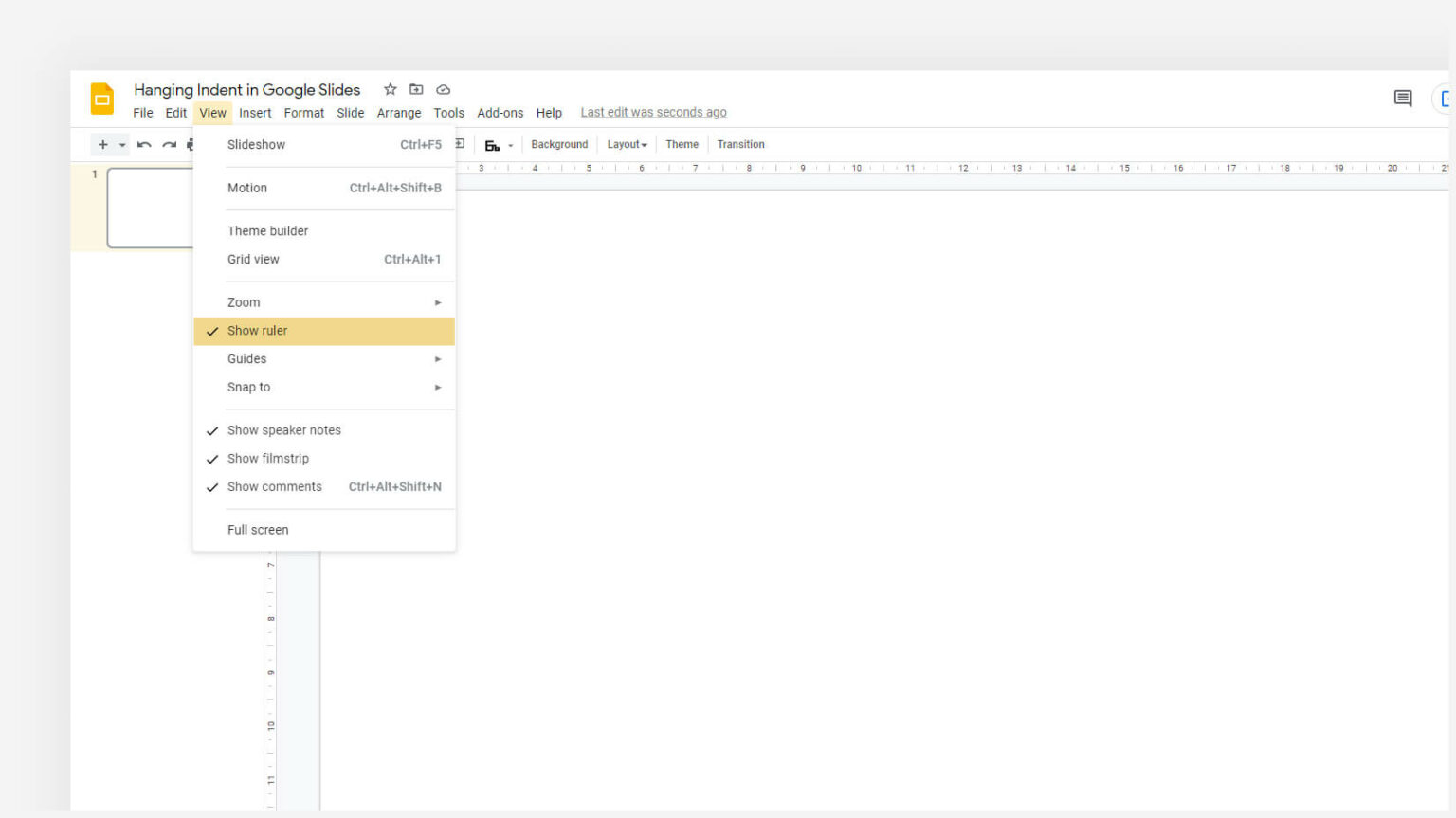The height and width of the screenshot is (818, 1456).
Task: Open the Slide menu
Action: point(351,113)
